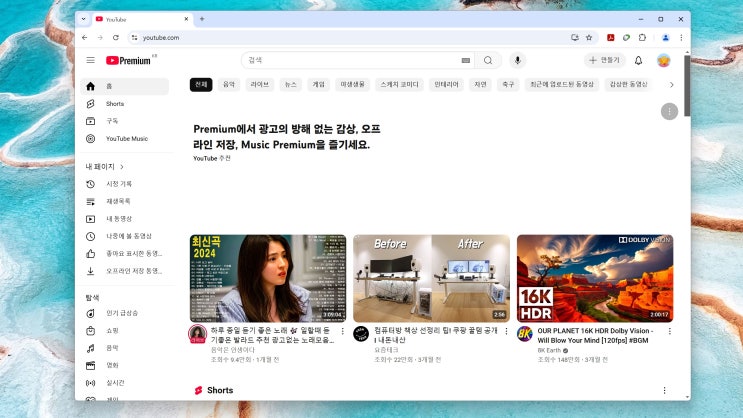Click the page vertical scrollbar

(687, 85)
